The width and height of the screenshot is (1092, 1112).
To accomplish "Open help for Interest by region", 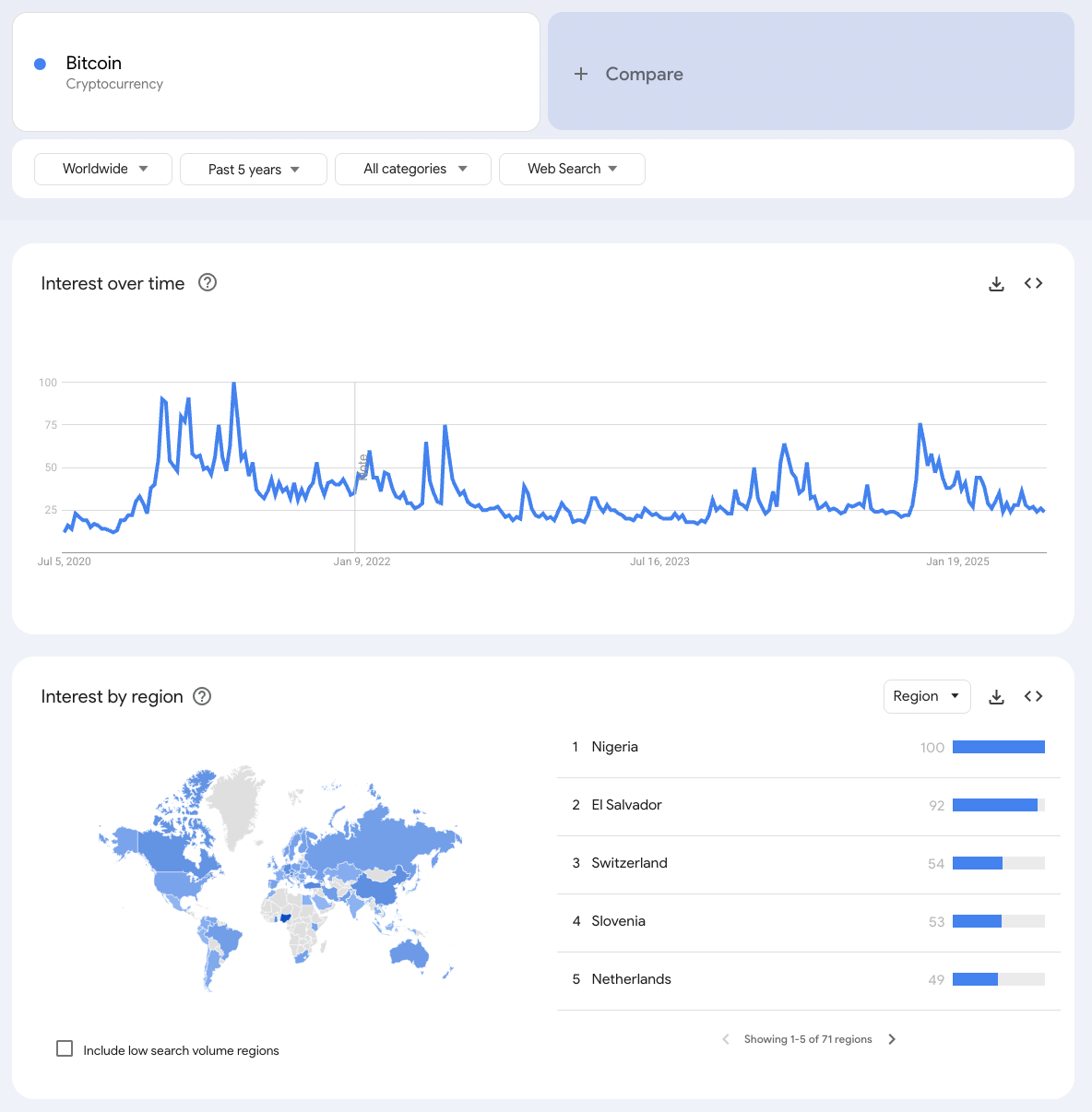I will (x=202, y=696).
